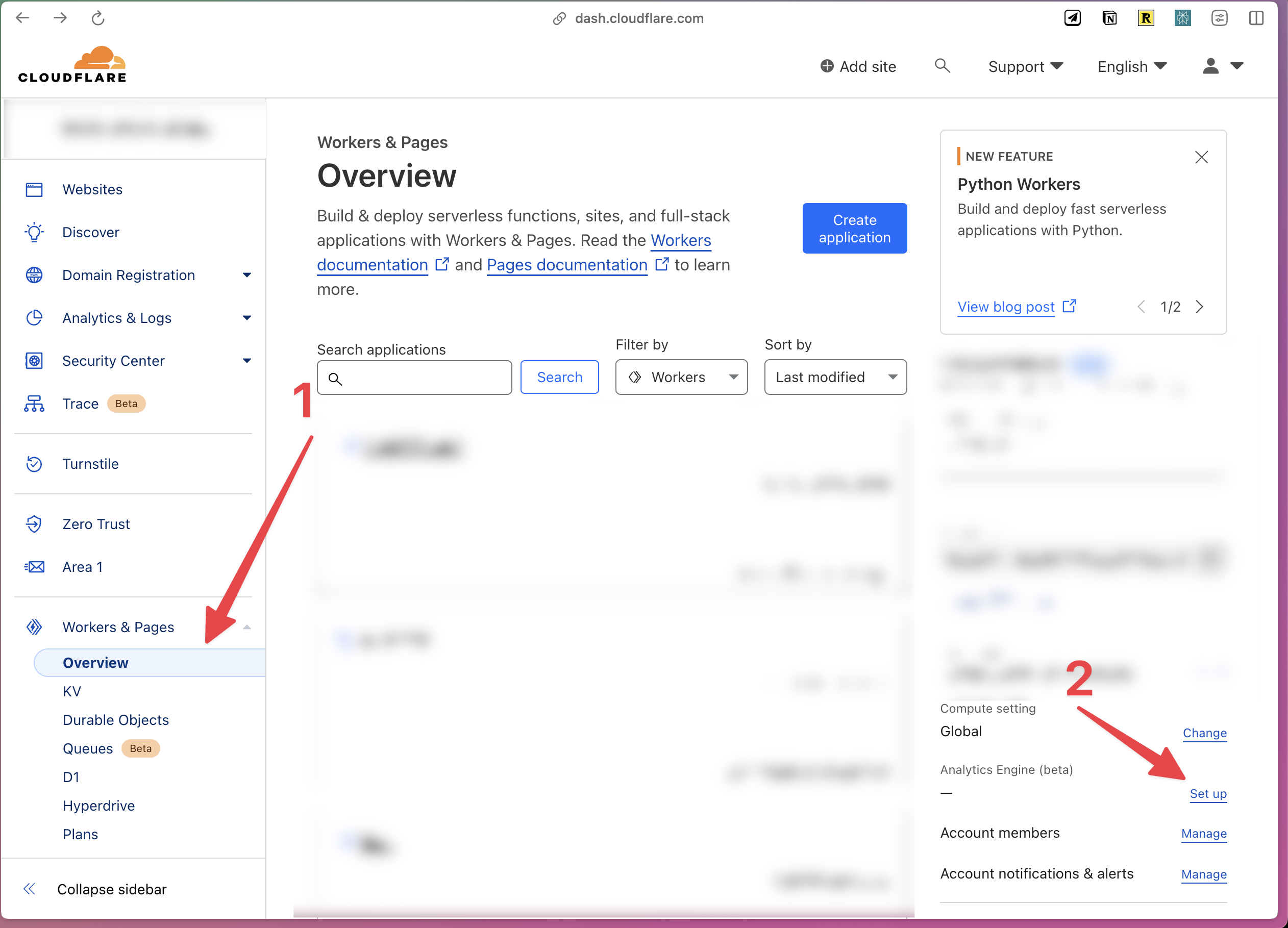Expand the Domain Registration menu arrow
The image size is (1288, 928).
click(246, 275)
